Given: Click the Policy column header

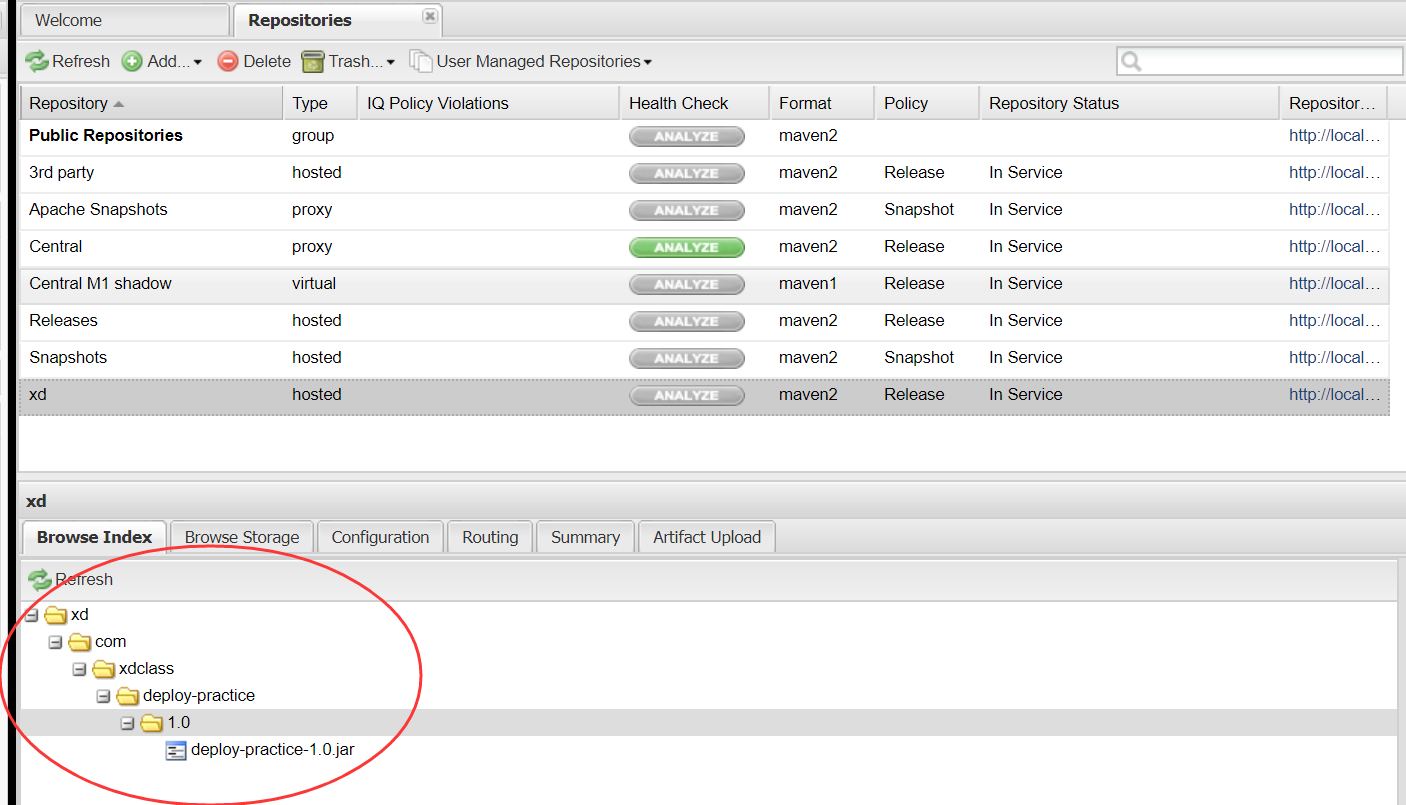Looking at the screenshot, I should tap(927, 103).
